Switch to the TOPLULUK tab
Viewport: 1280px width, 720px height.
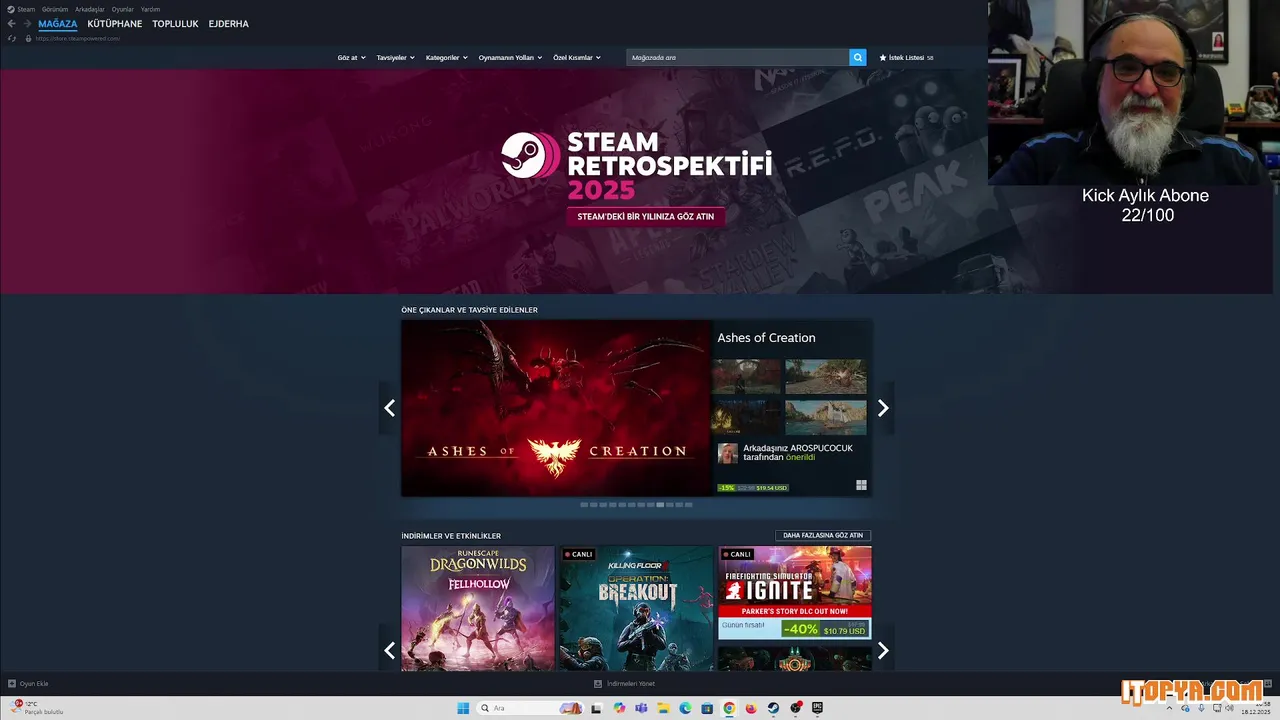175,23
